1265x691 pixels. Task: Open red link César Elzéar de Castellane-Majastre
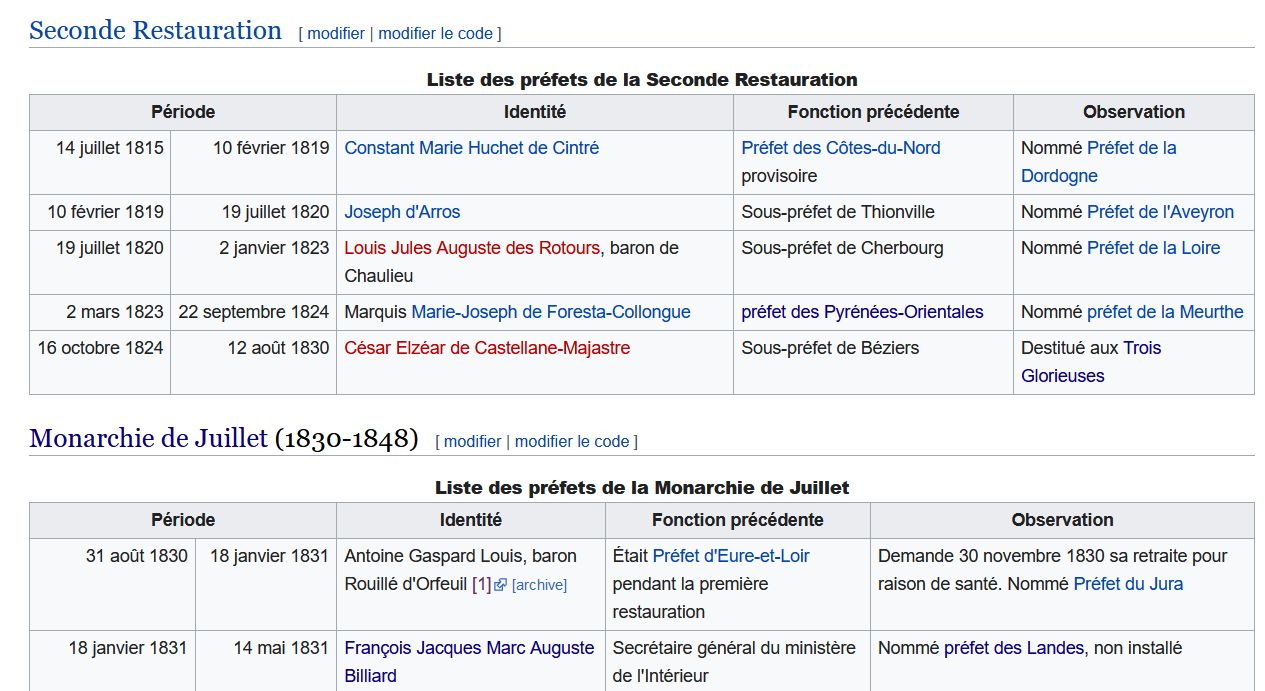(x=487, y=348)
